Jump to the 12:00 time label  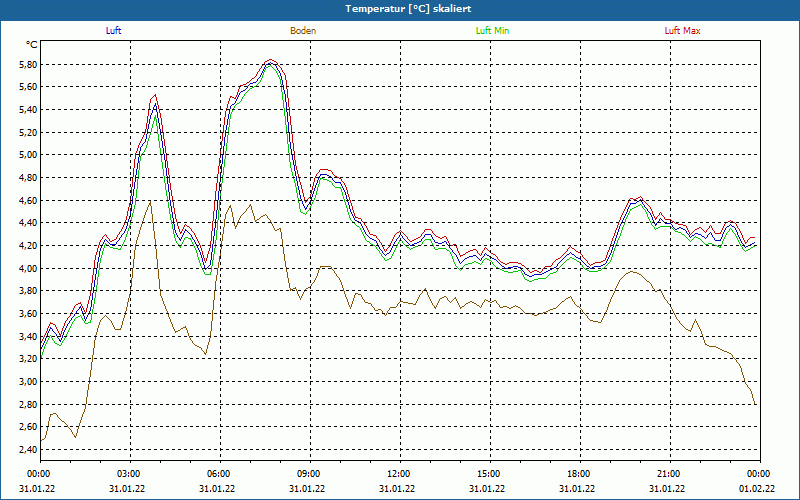point(398,474)
